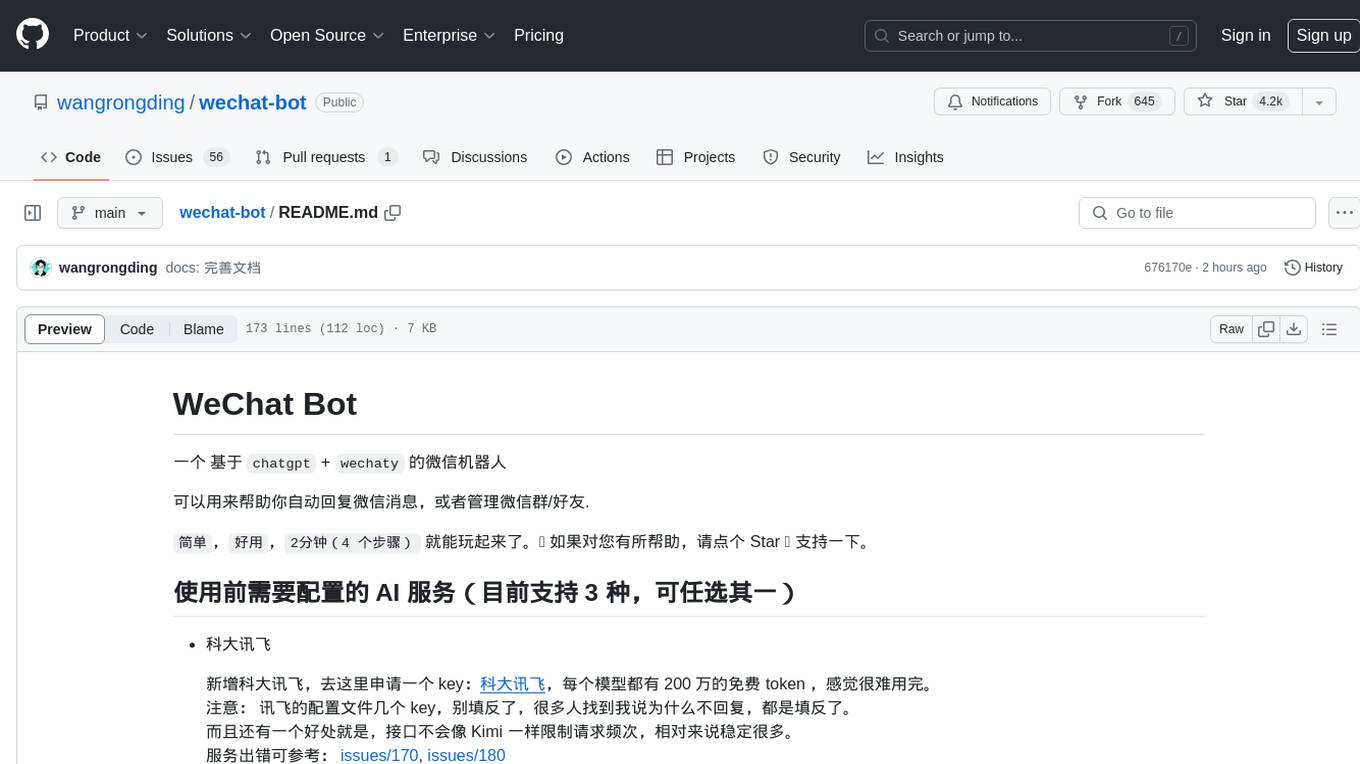Open the README outline list
Screen dimensions: 1360x764
(1329, 329)
